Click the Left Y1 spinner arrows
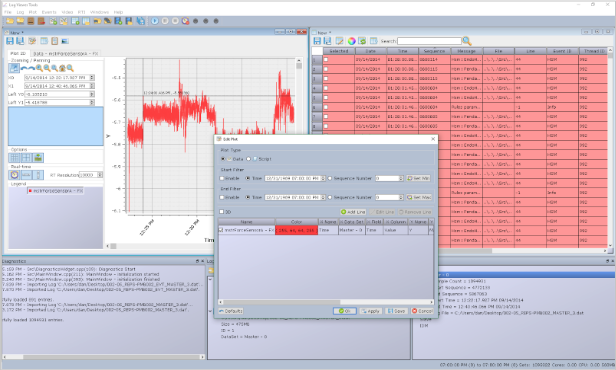Screen dimensions: 616x370 (x=92, y=102)
